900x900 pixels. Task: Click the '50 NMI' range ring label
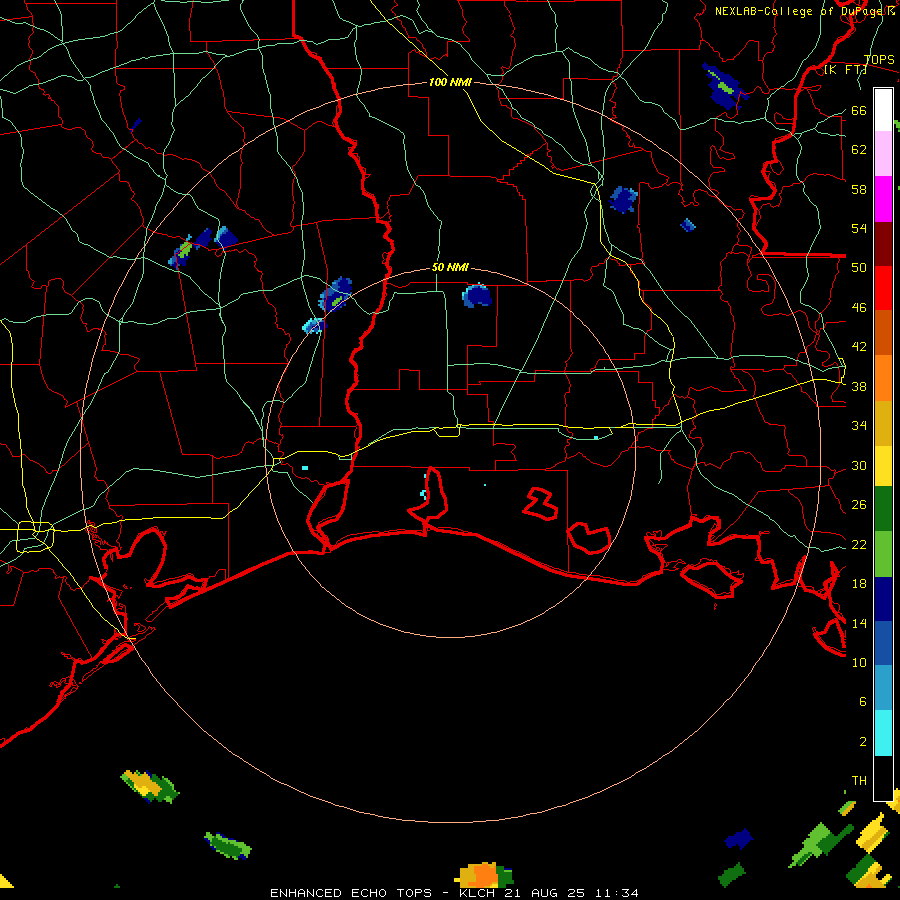click(450, 267)
